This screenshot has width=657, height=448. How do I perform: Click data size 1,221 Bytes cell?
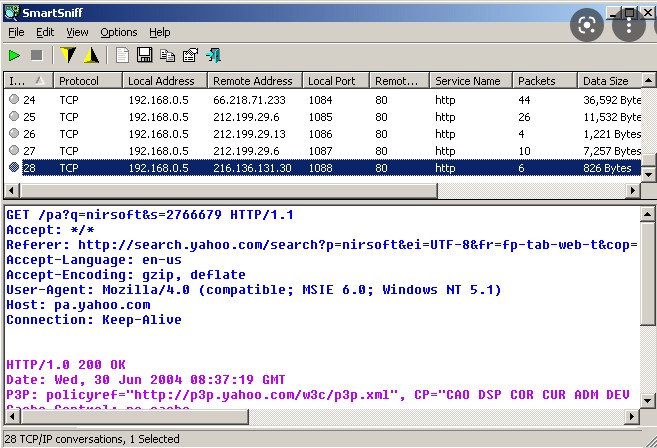(x=612, y=134)
